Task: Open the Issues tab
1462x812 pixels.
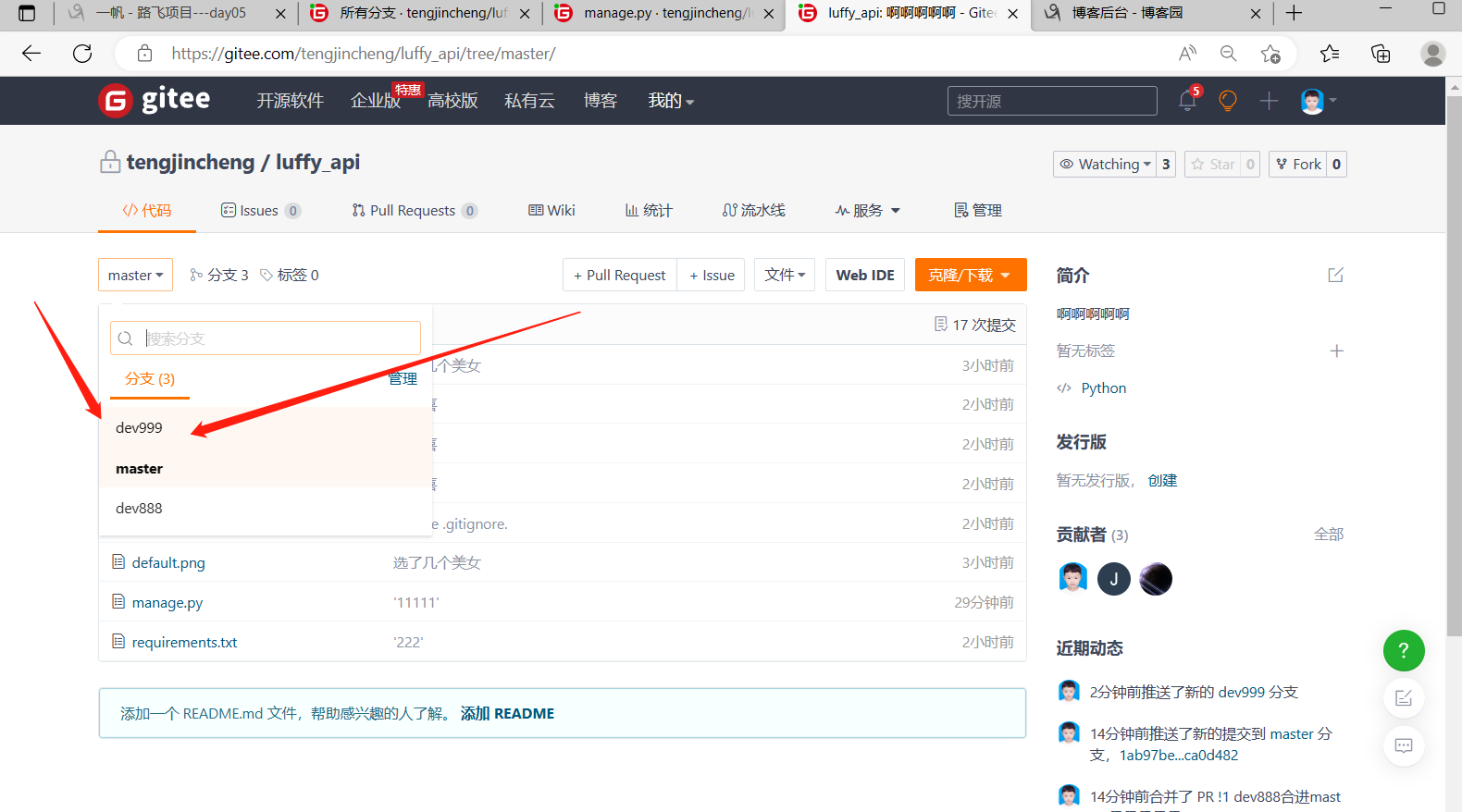Action: coord(261,211)
